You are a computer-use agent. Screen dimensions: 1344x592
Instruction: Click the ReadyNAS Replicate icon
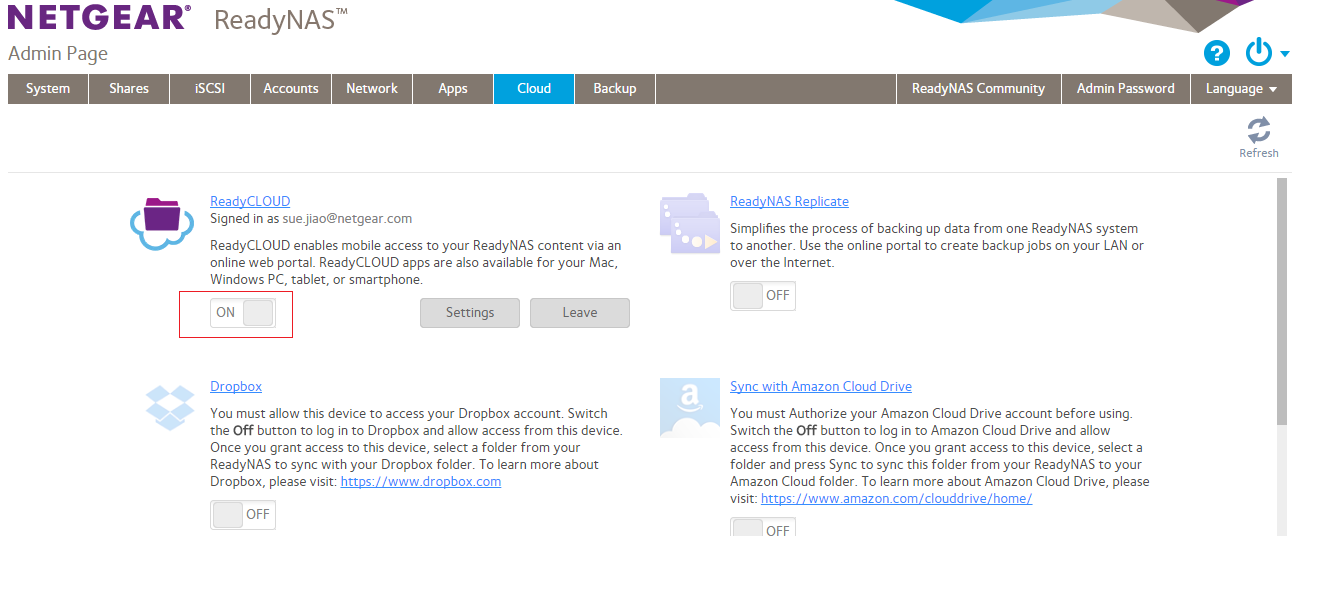[x=690, y=224]
